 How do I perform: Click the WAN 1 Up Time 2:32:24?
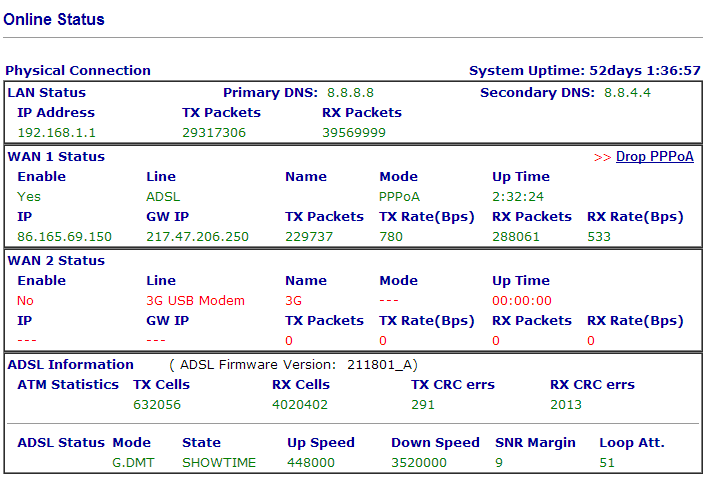(x=518, y=197)
